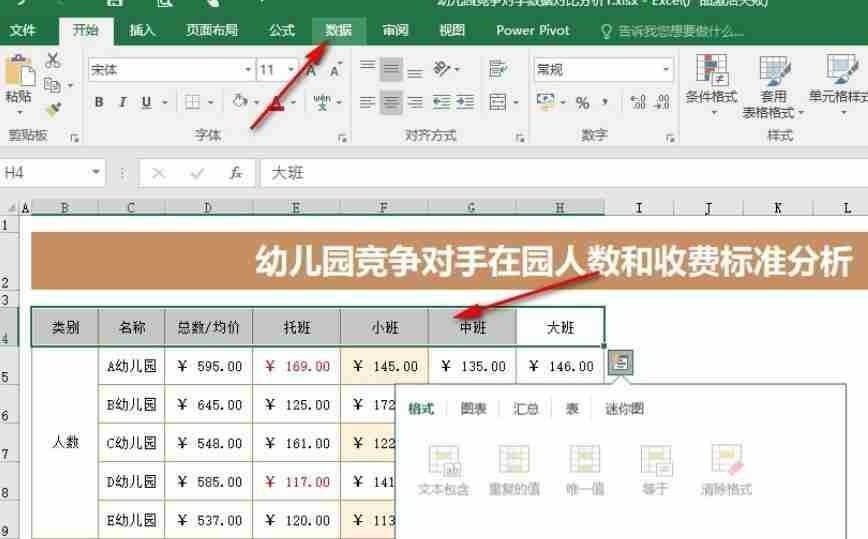Viewport: 868px width, 539px height.
Task: Expand the font size 11 dropdown
Action: (x=291, y=70)
